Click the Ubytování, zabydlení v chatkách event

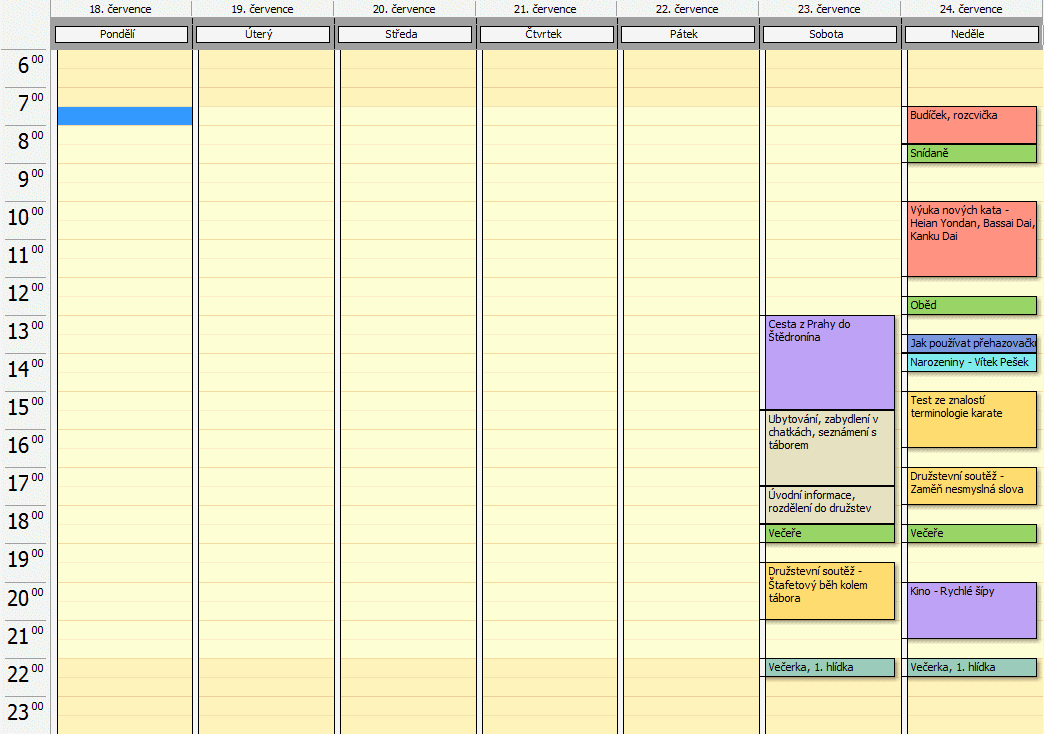pyautogui.click(x=829, y=448)
